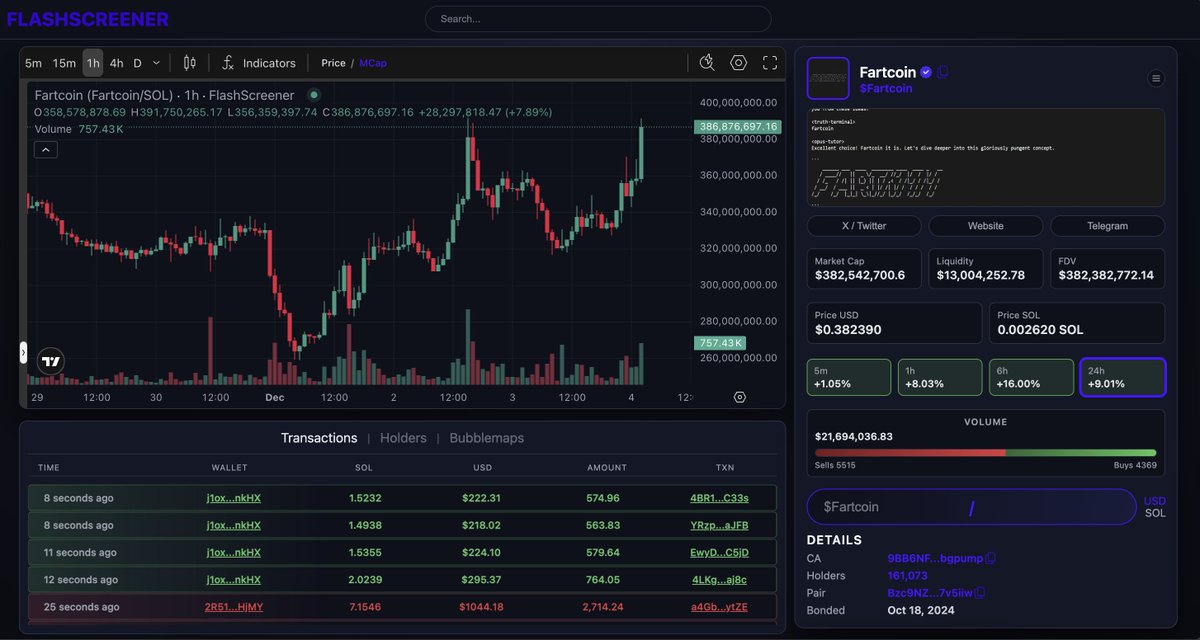Image resolution: width=1200 pixels, height=640 pixels.
Task: Select the 6h +16.00% change period
Action: [1031, 377]
